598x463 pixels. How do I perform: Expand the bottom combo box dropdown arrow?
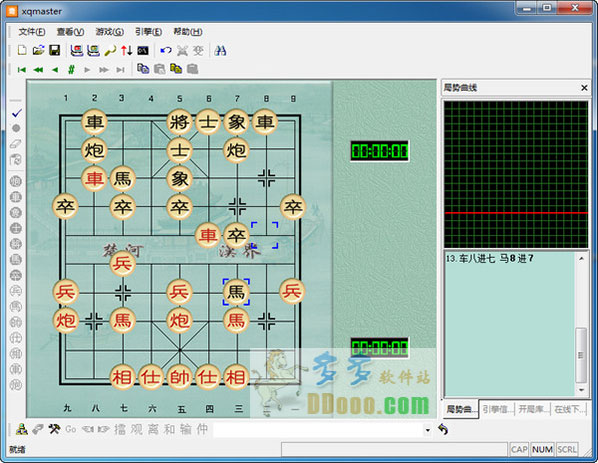[x=428, y=430]
